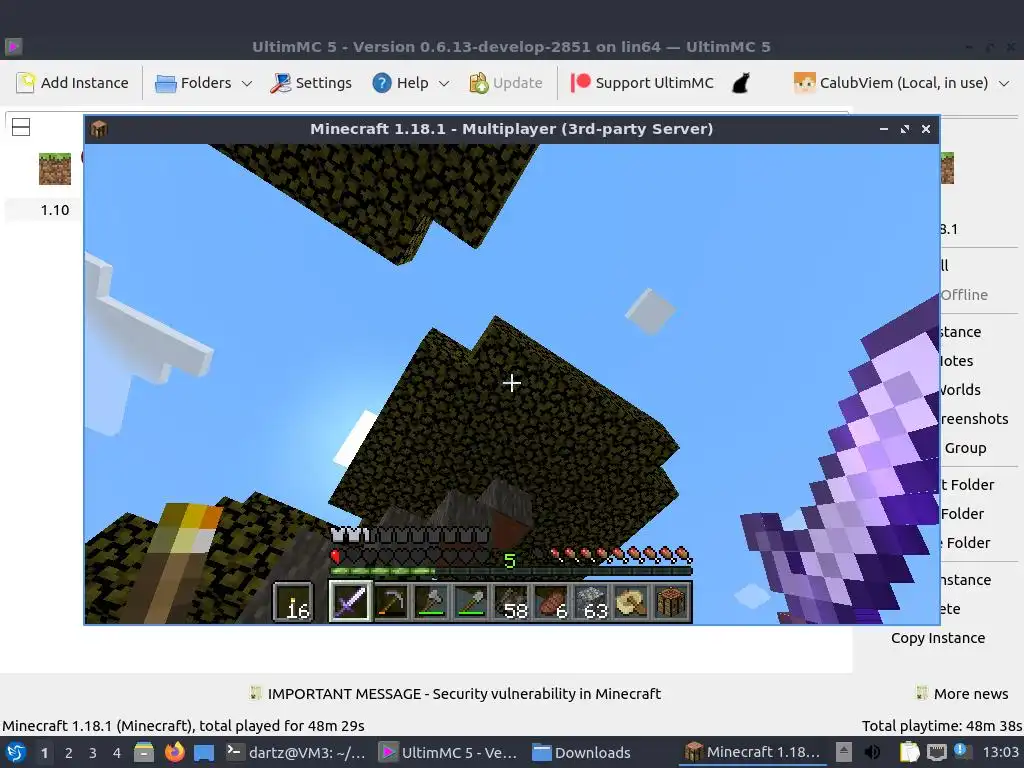This screenshot has width=1024, height=768.
Task: Select the 1.10 instance grass block icon
Action: [55, 169]
